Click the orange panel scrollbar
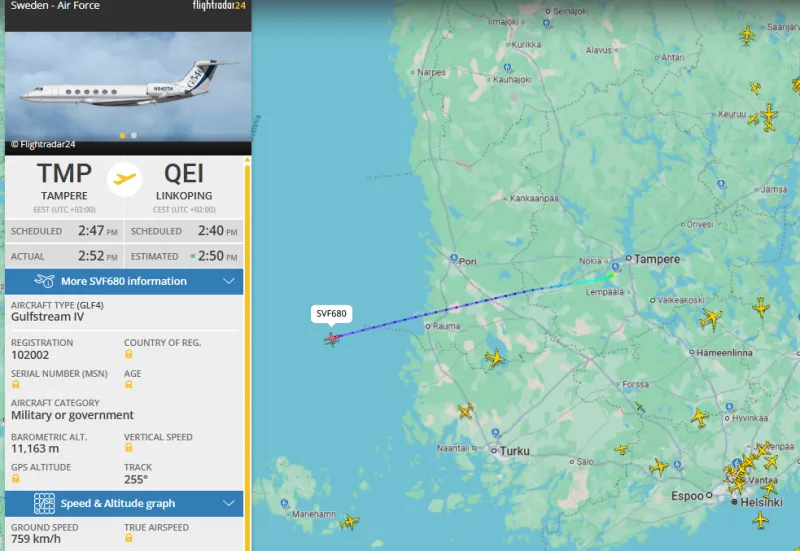Screen dimensions: 800x551 pos(247,354)
